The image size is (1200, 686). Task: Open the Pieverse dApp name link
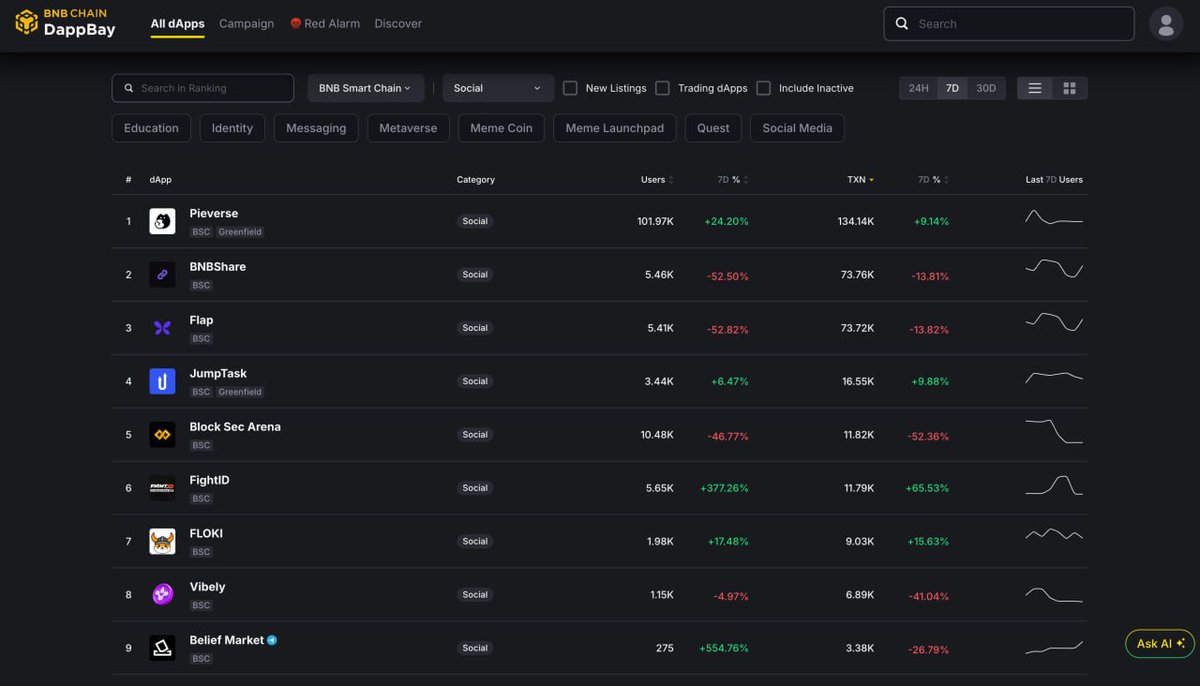[x=214, y=213]
